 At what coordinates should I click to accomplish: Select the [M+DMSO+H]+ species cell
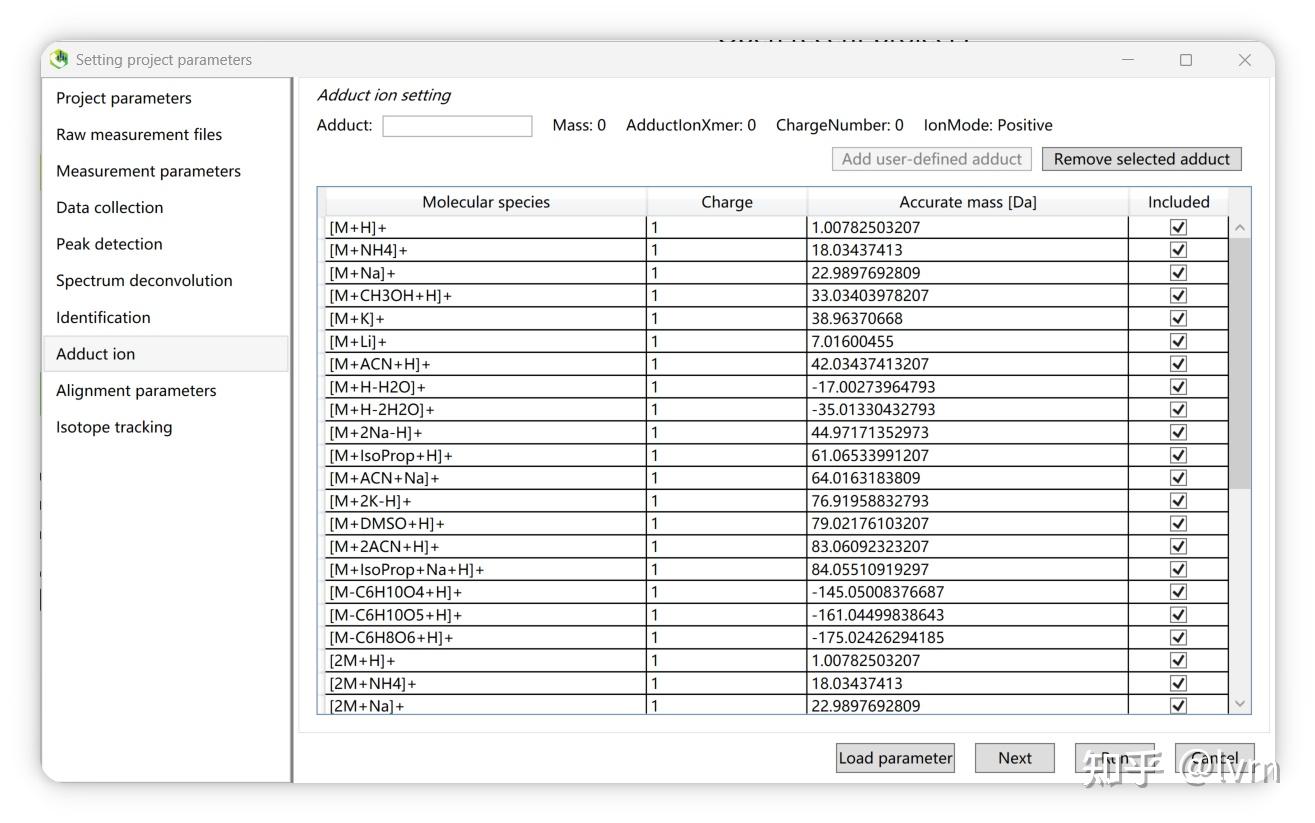point(486,524)
